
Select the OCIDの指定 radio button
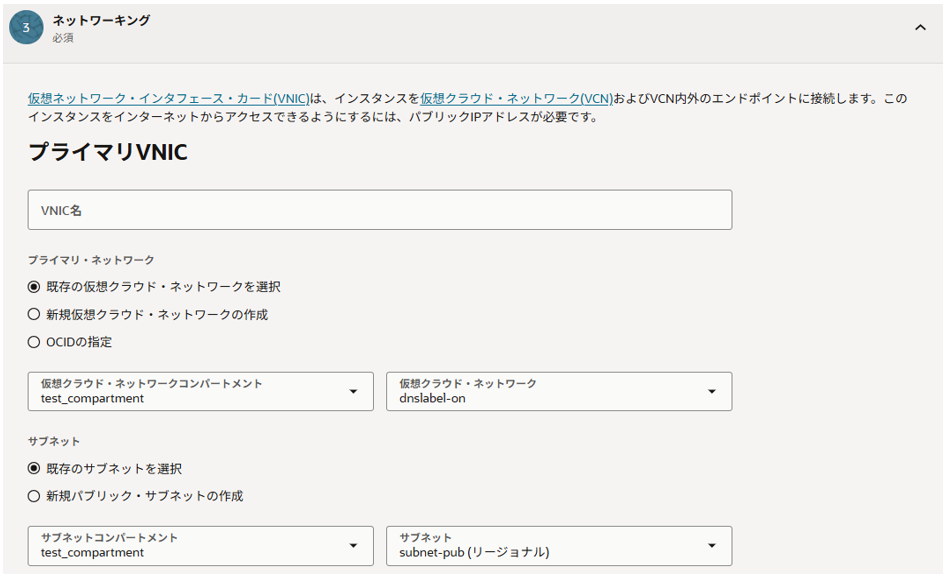click(x=34, y=342)
